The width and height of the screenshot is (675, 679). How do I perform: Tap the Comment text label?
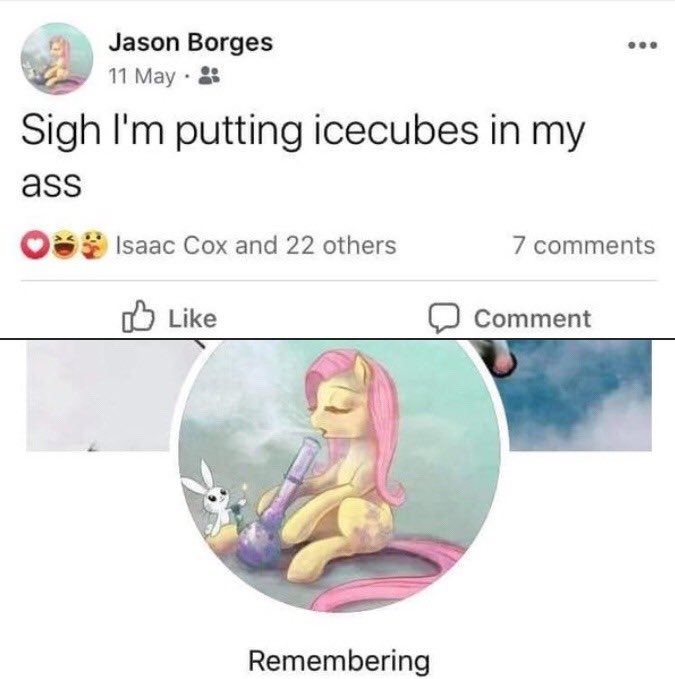point(532,319)
